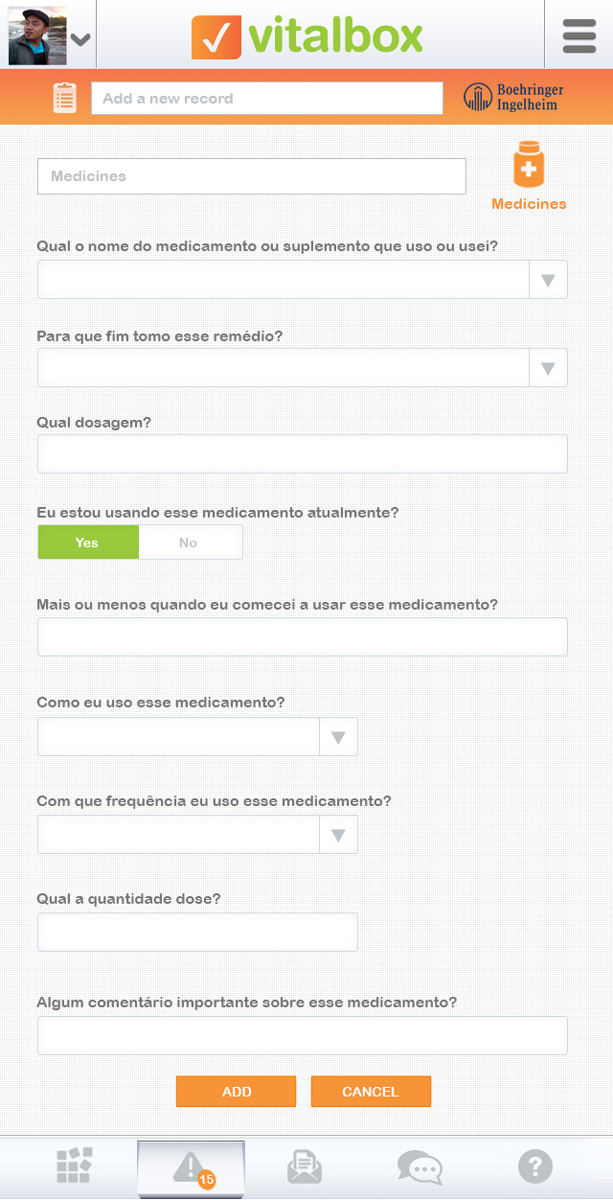
Task: Open the frequency of use dropdown
Action: 338,835
